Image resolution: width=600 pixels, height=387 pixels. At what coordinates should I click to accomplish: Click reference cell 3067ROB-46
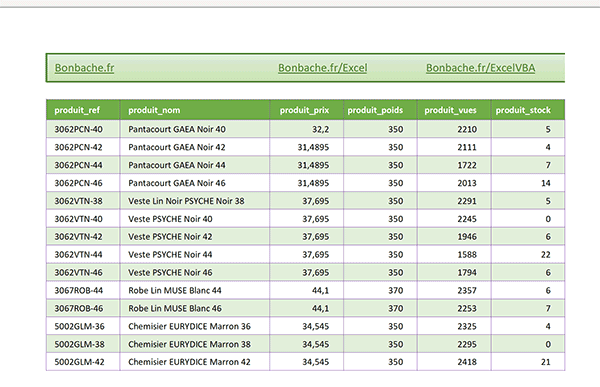pos(83,309)
